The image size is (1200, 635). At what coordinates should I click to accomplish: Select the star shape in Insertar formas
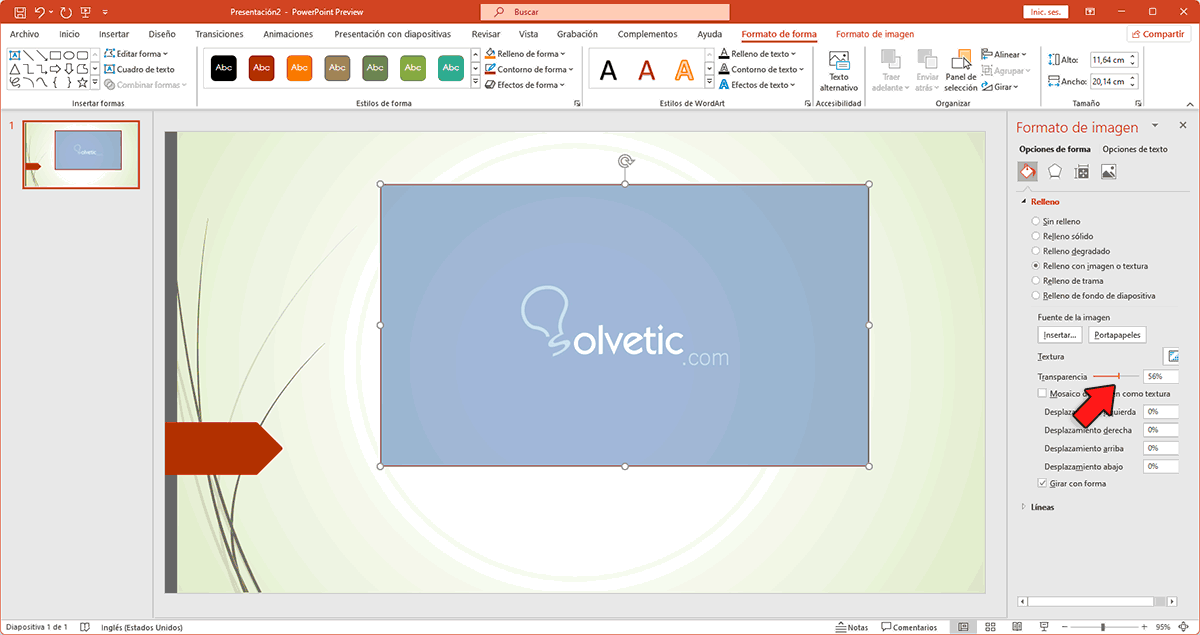82,82
